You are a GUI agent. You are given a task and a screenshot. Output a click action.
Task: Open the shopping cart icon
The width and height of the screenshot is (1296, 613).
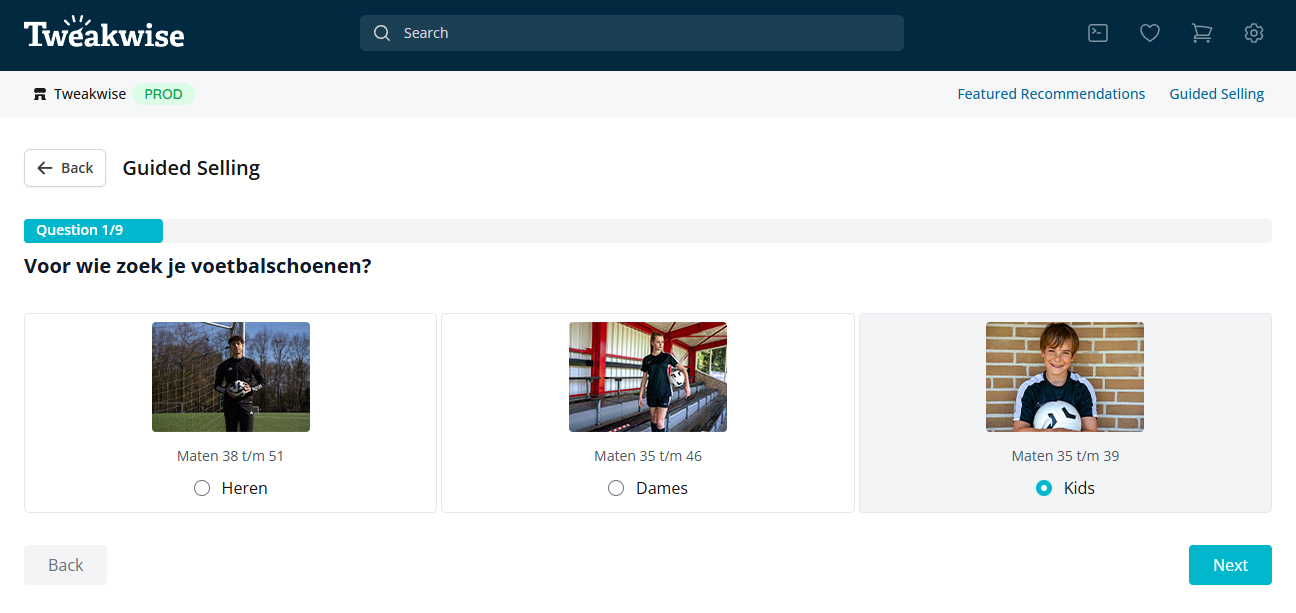(1202, 33)
